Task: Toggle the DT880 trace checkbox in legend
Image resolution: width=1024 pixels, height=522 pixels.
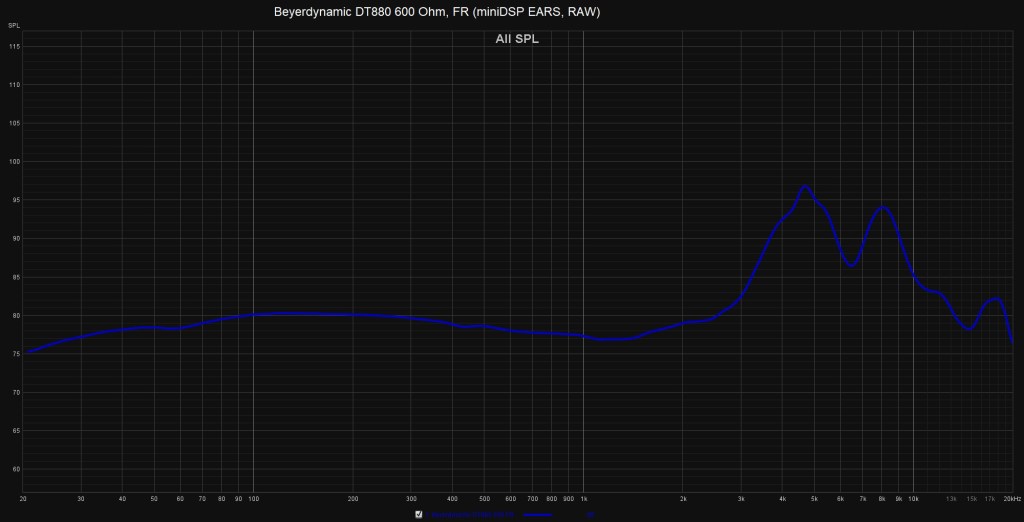Action: click(x=418, y=515)
